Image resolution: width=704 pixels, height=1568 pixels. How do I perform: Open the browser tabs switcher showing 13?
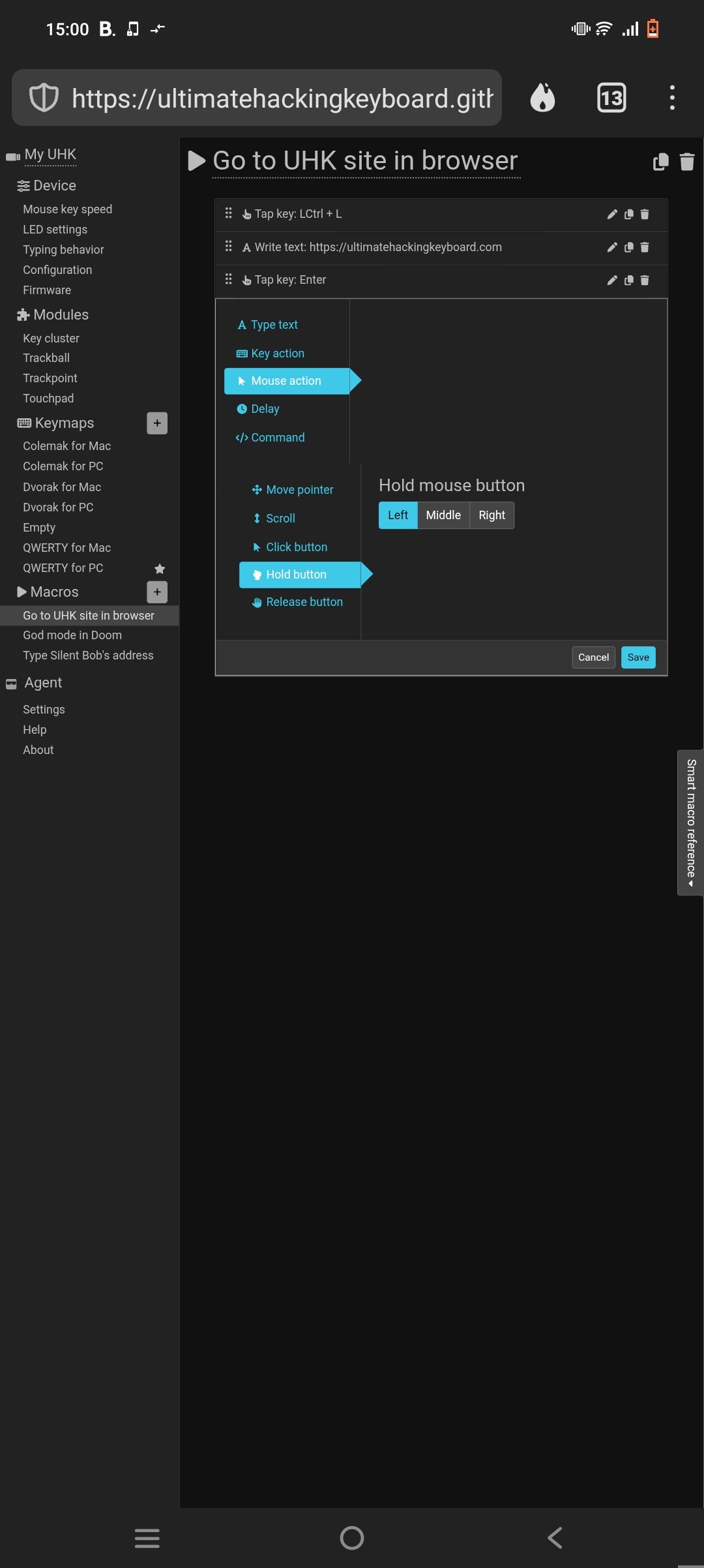click(x=611, y=98)
